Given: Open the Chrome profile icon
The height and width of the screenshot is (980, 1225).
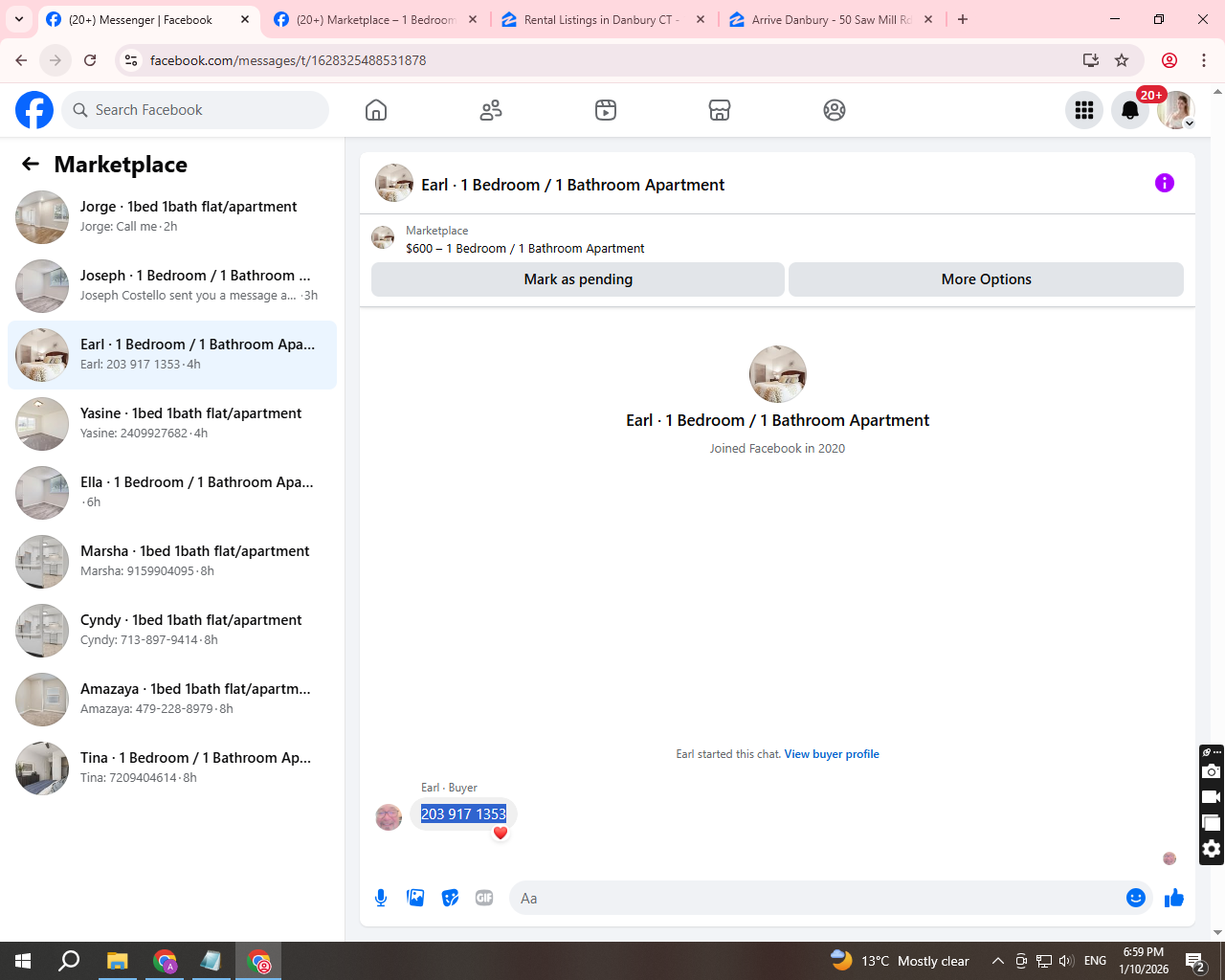Looking at the screenshot, I should (x=1169, y=60).
